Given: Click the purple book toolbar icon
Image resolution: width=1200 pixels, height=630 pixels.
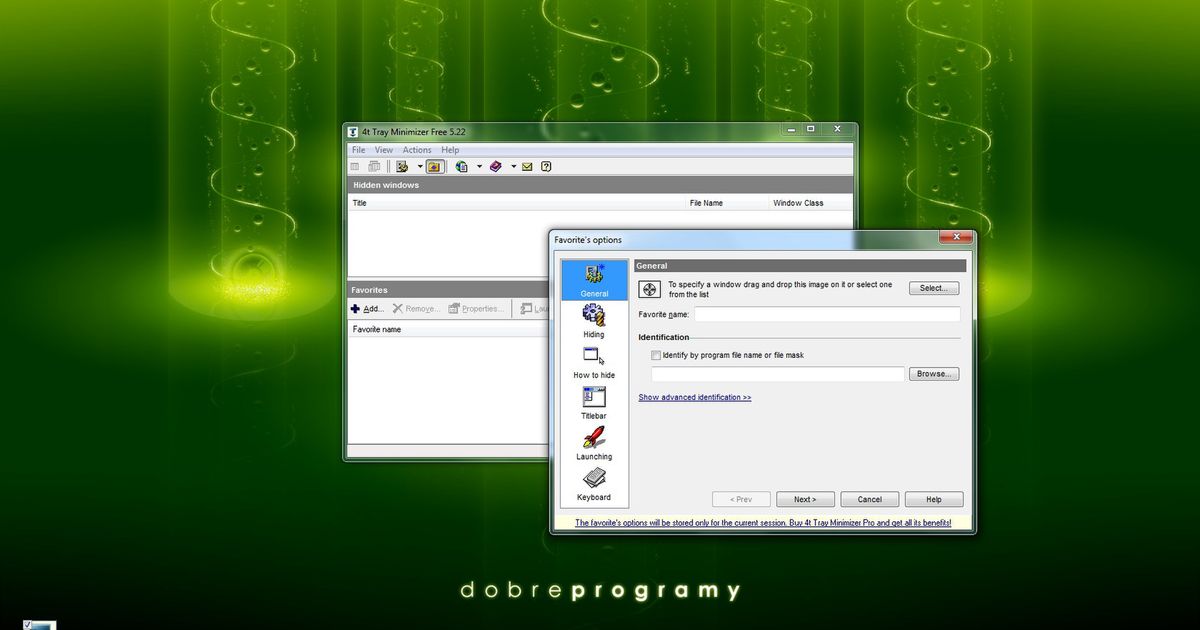Looking at the screenshot, I should click(x=496, y=167).
